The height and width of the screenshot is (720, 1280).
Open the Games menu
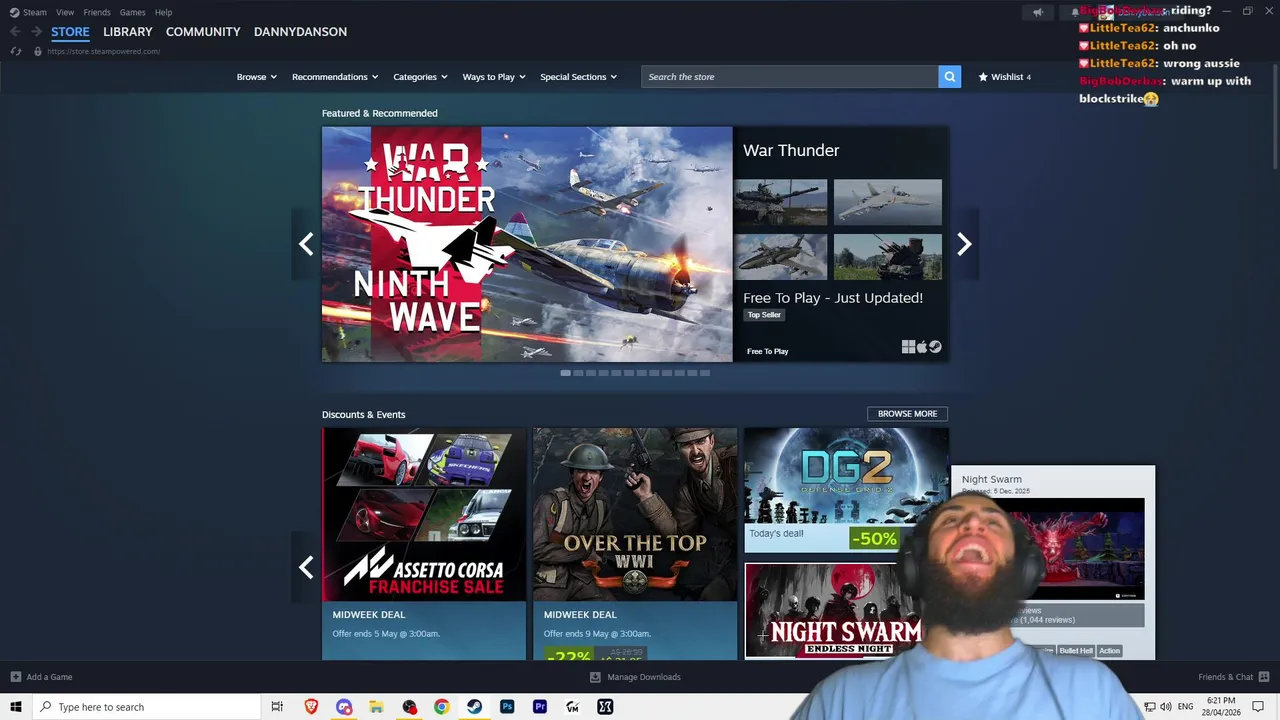click(x=132, y=12)
